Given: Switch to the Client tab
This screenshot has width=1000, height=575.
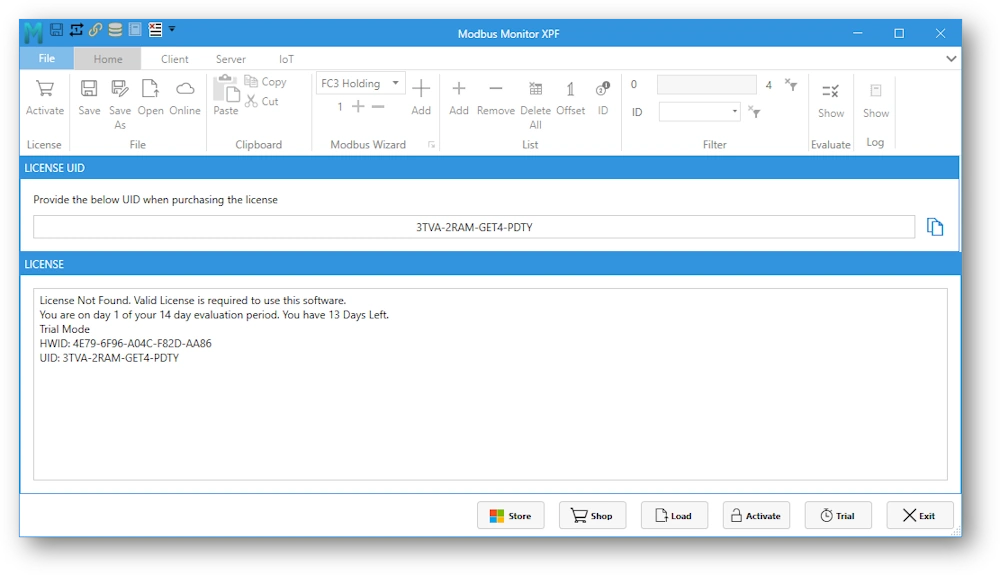Looking at the screenshot, I should click(x=175, y=59).
